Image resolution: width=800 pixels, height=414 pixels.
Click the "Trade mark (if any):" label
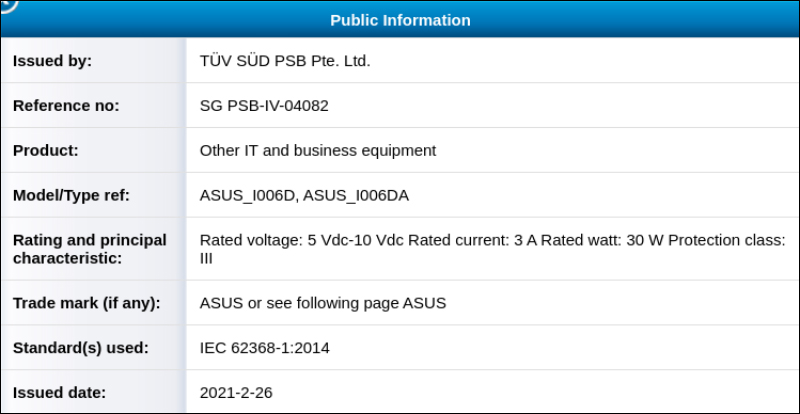pos(86,302)
